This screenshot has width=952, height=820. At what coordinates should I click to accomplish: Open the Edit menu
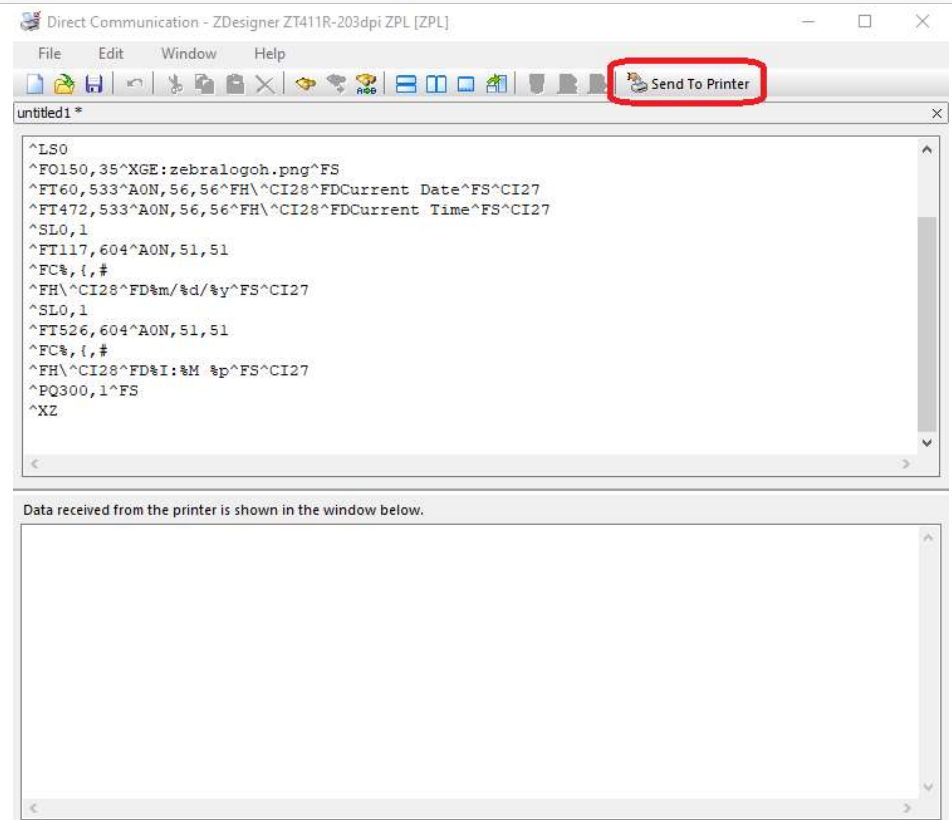(110, 54)
